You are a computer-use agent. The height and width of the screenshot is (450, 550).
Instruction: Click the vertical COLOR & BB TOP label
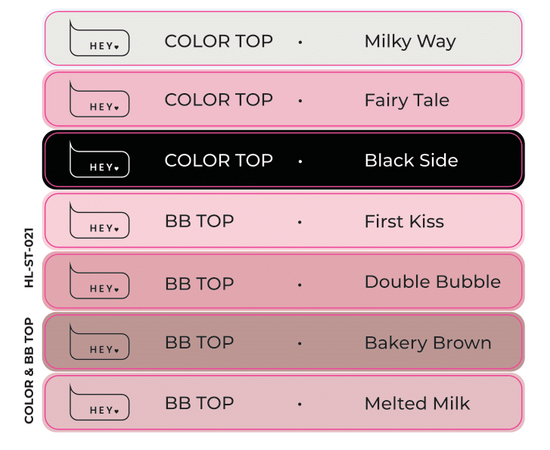[x=29, y=370]
